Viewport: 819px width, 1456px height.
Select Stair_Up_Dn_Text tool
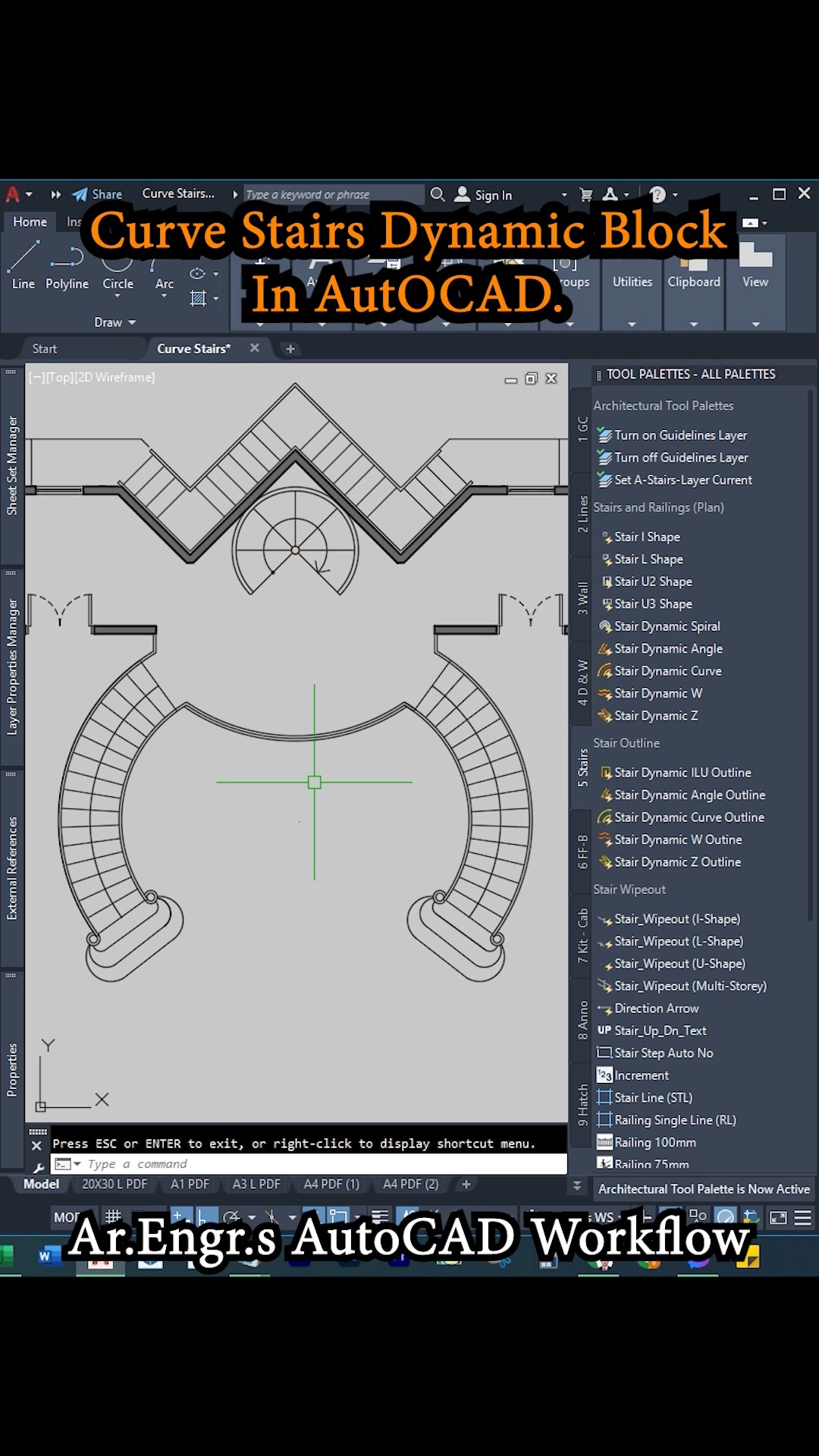[652, 1031]
